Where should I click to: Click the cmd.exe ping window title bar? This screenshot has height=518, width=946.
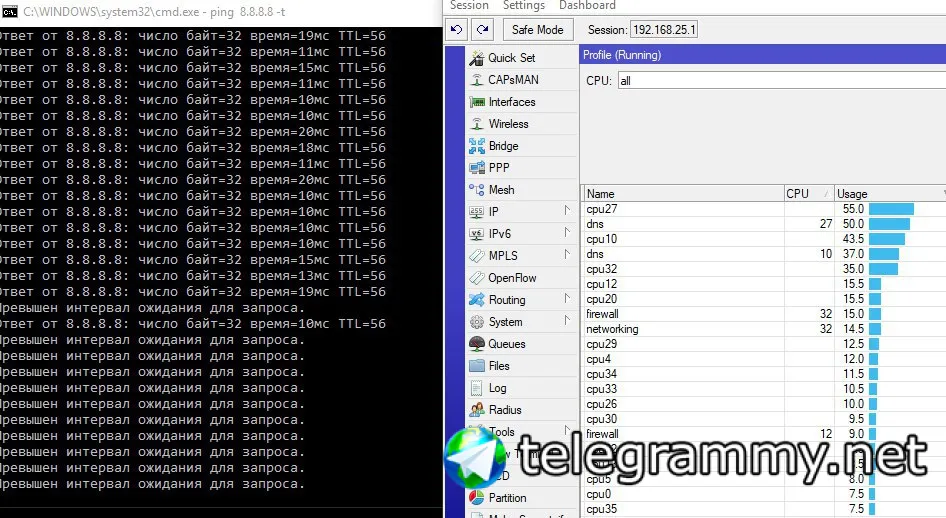pyautogui.click(x=221, y=12)
